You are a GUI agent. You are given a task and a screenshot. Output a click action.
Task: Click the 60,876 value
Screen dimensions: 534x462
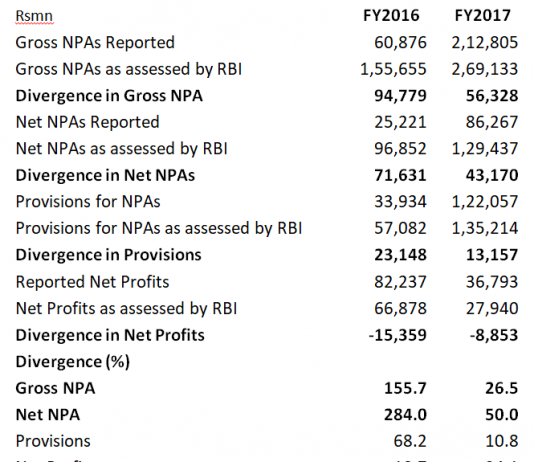click(400, 43)
